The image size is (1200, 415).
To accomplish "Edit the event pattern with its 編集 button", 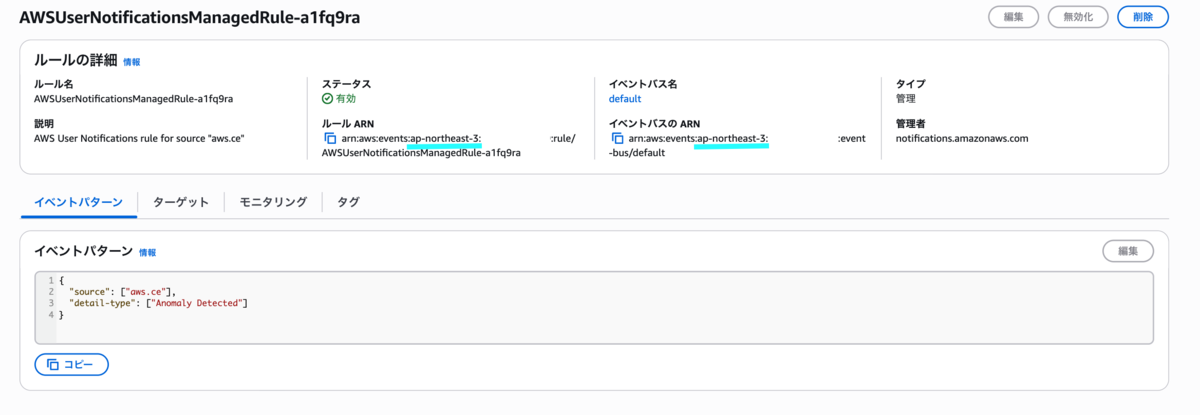I will point(1128,251).
